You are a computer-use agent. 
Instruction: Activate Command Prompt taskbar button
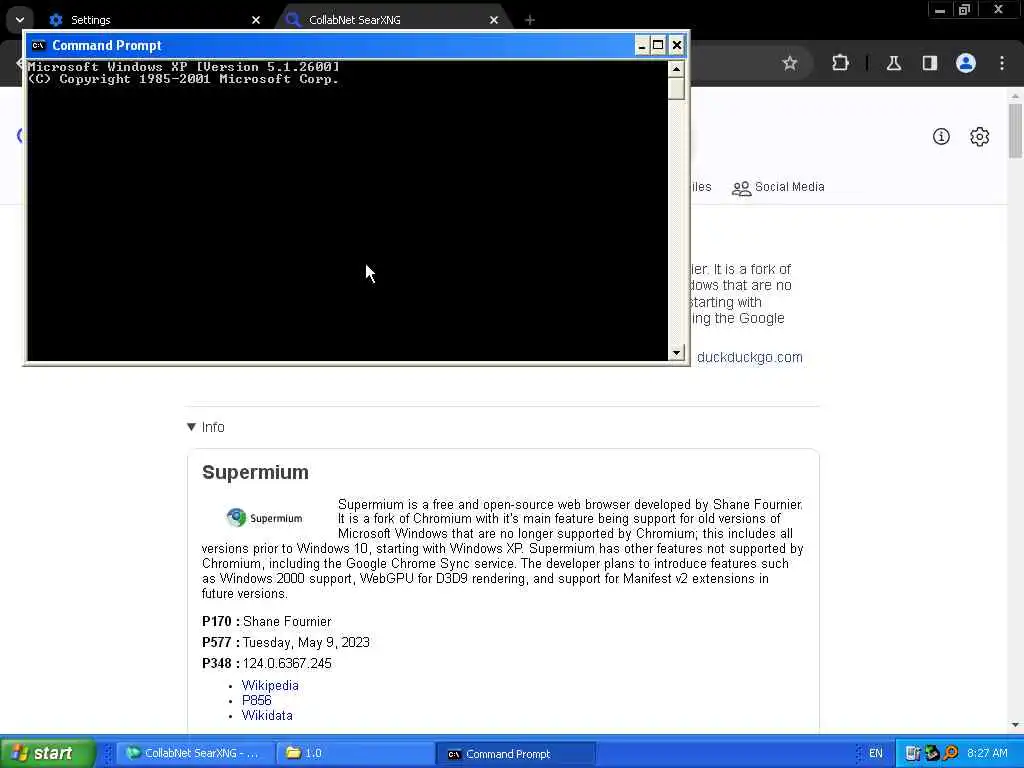pos(516,753)
